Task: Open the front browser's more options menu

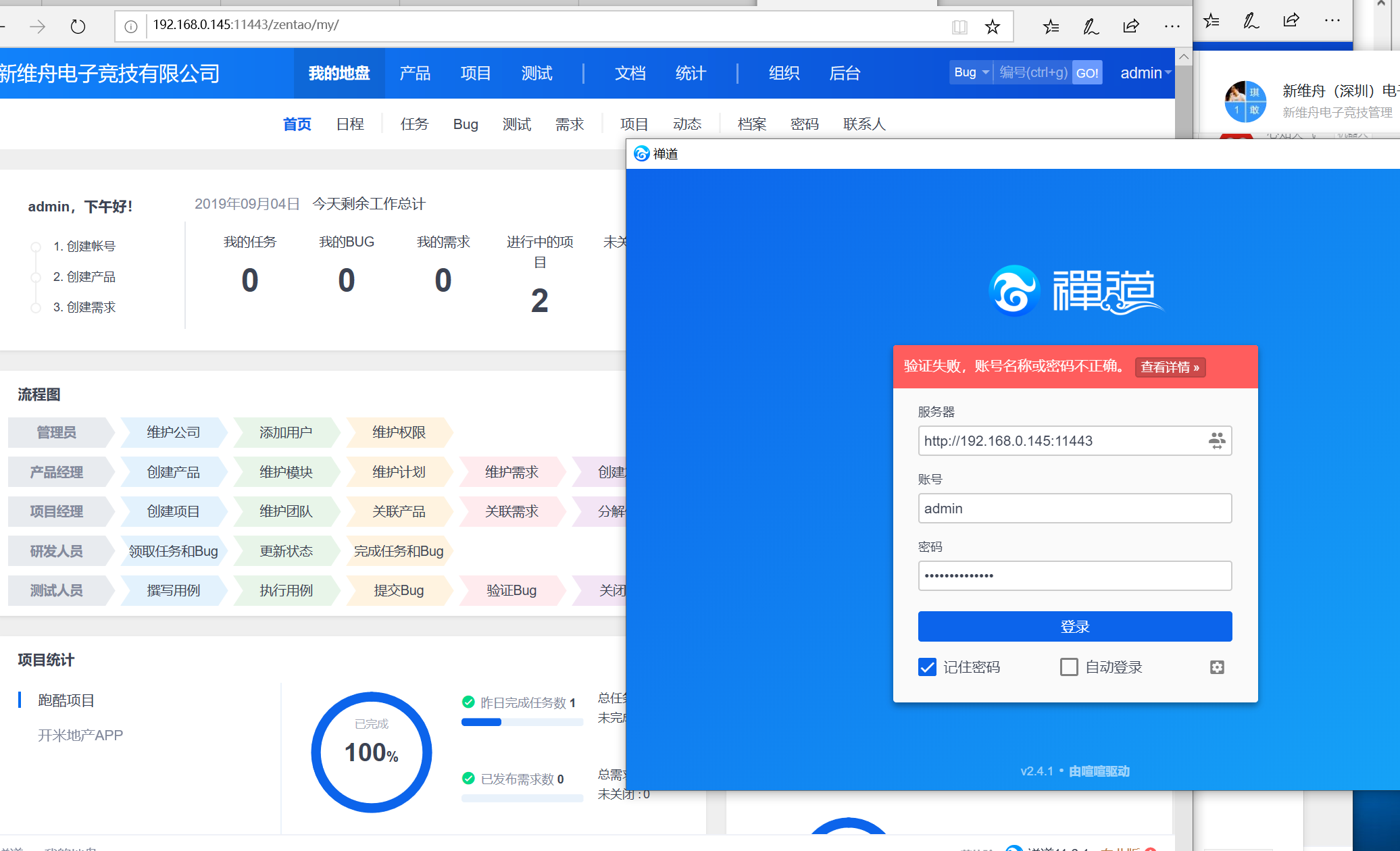Action: pos(1172,27)
